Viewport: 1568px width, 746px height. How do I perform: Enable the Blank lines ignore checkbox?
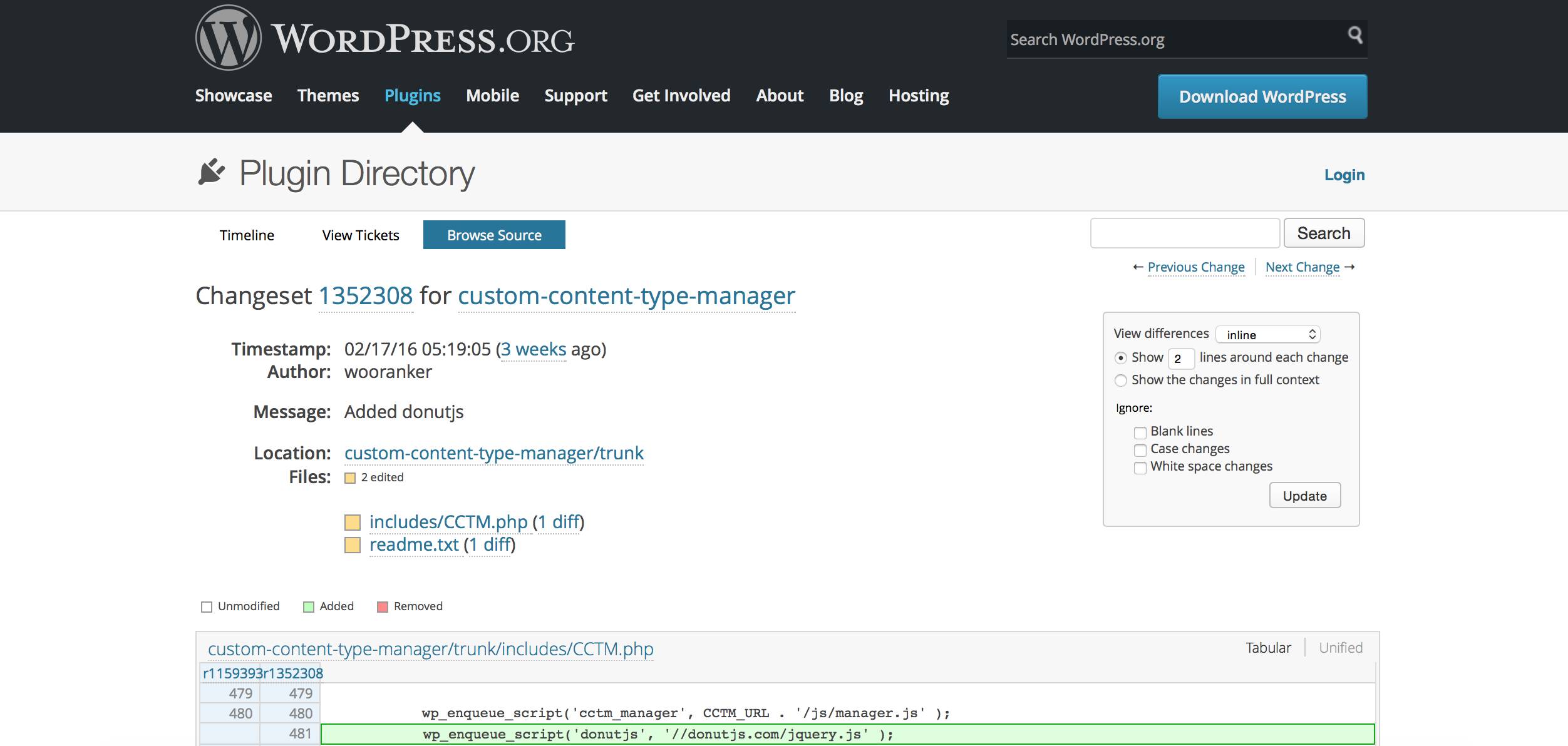(1140, 432)
